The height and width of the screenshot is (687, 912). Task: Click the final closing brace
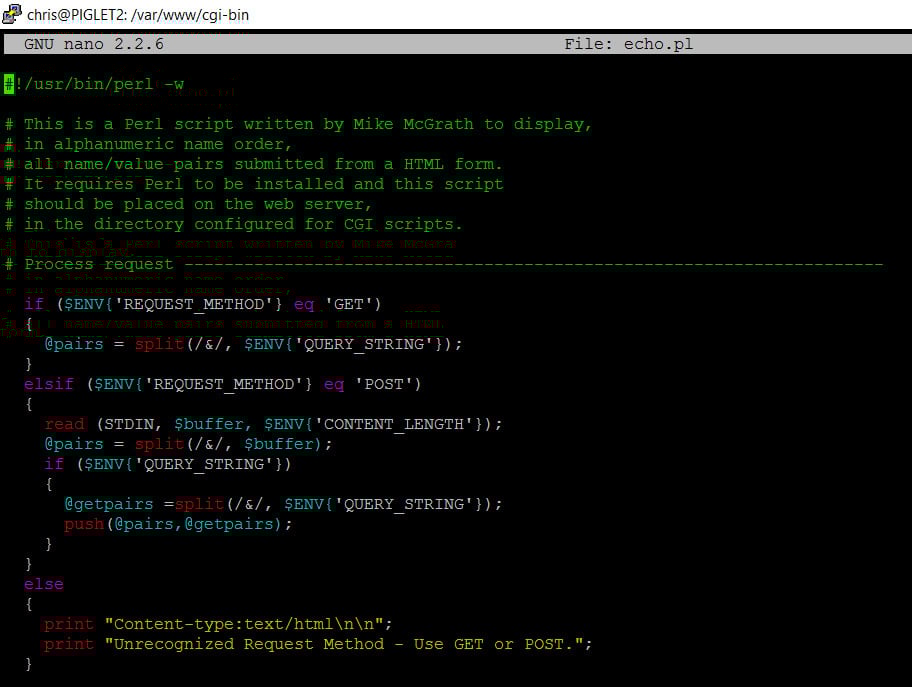pyautogui.click(x=29, y=663)
